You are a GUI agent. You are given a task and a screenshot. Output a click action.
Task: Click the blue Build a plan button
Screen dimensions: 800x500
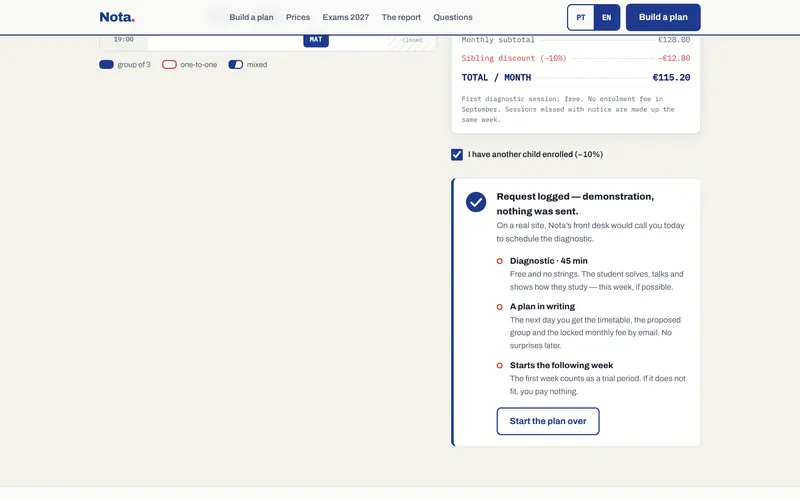(x=663, y=17)
